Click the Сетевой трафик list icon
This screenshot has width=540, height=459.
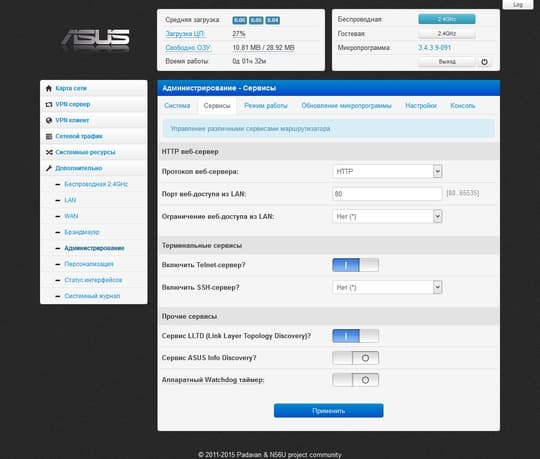tap(49, 136)
